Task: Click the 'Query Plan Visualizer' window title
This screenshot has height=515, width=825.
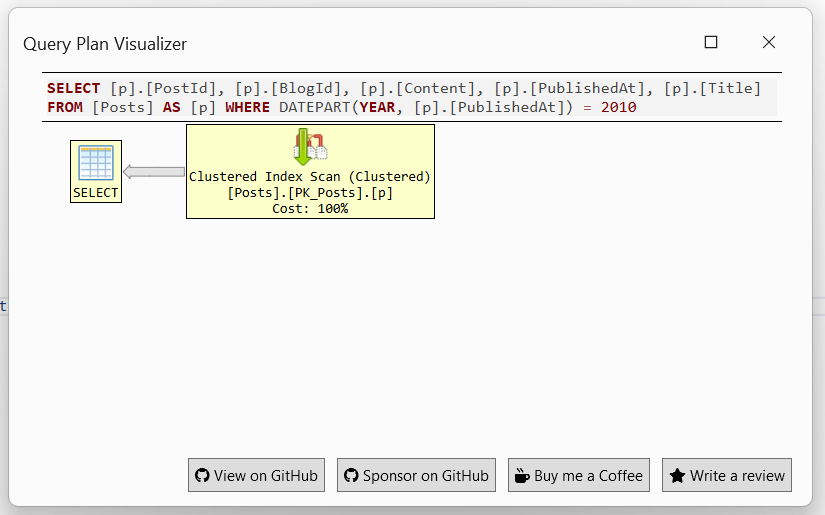Action: [105, 44]
